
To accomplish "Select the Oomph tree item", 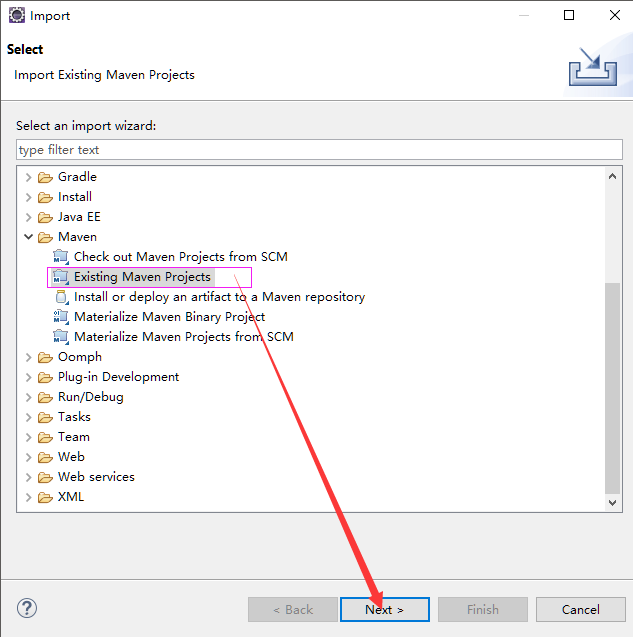I will point(79,357).
